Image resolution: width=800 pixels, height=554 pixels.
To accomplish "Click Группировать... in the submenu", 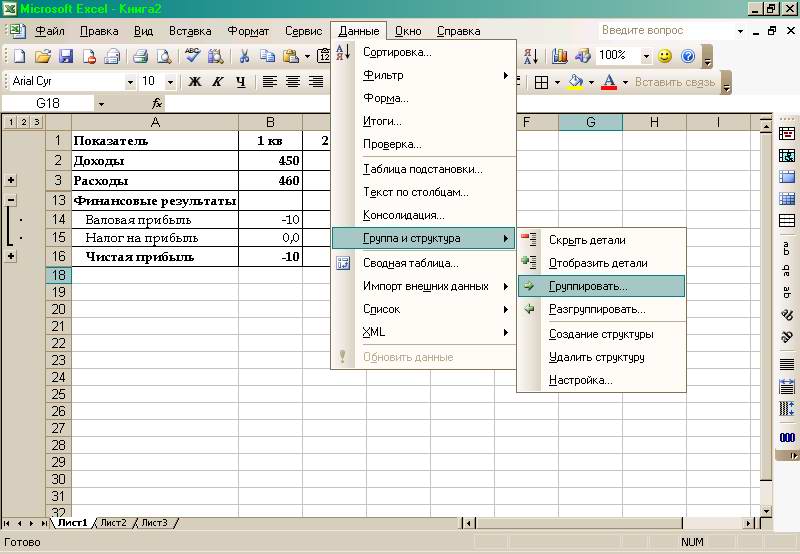I will (602, 286).
